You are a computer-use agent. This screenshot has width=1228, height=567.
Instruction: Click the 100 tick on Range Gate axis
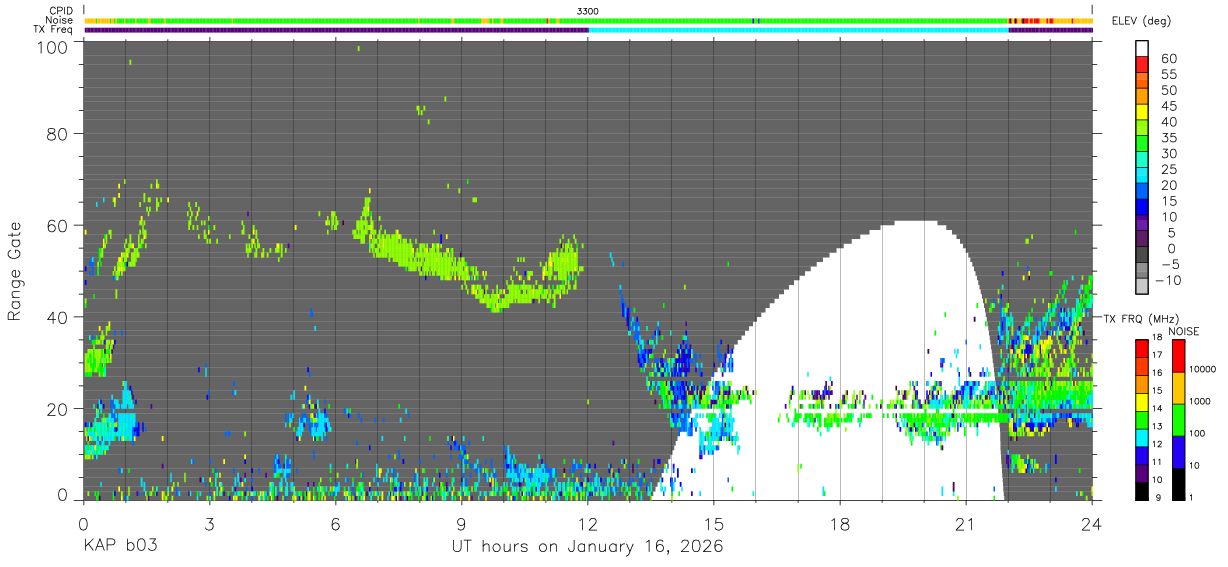coord(53,47)
